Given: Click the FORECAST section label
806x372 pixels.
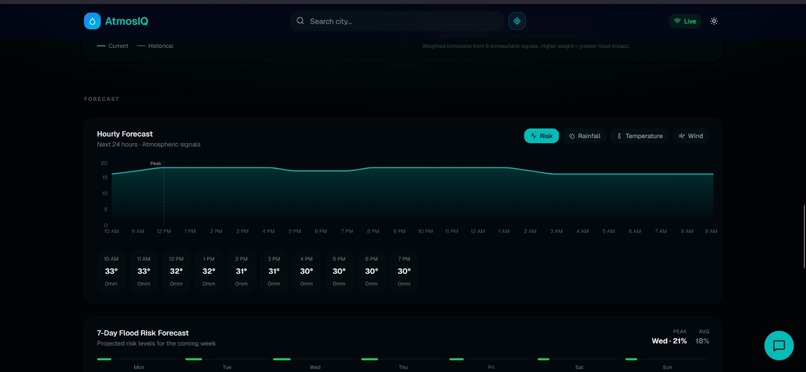Looking at the screenshot, I should click(102, 99).
